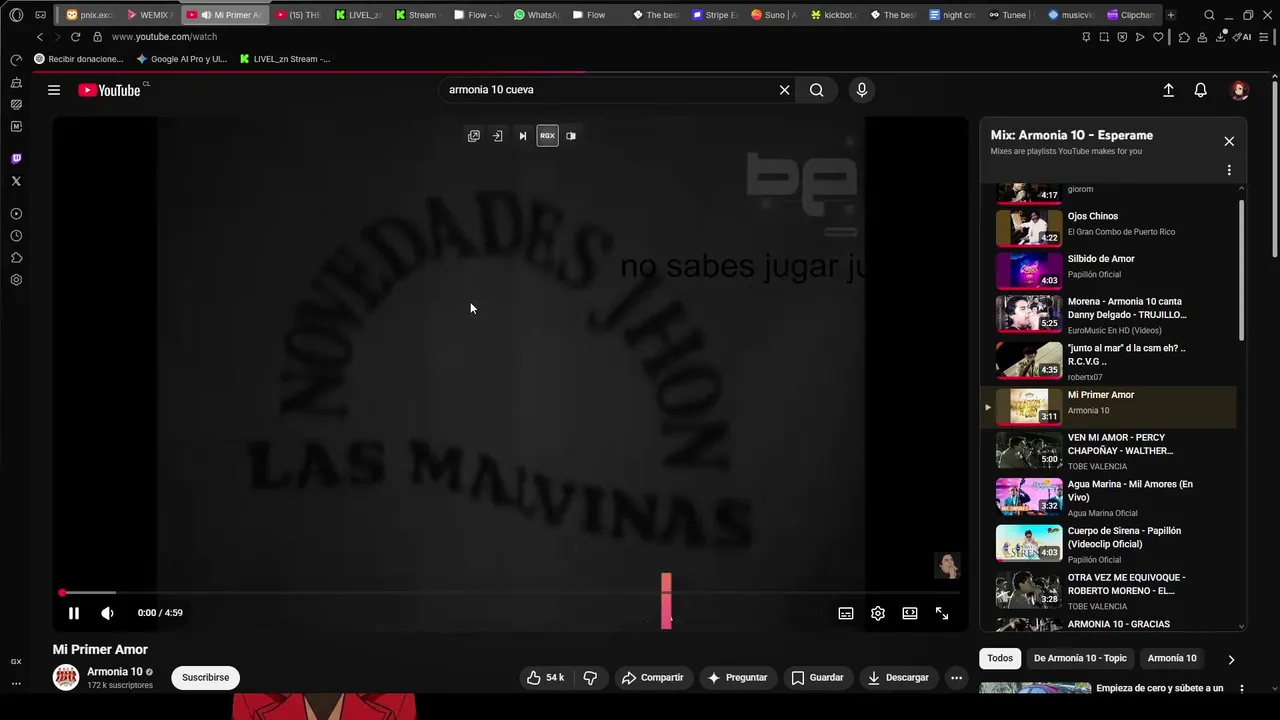
Task: Select 'OTRA VEZ ME EQUIVOQUE - ROBERTO MORENO'
Action: [x=1108, y=591]
